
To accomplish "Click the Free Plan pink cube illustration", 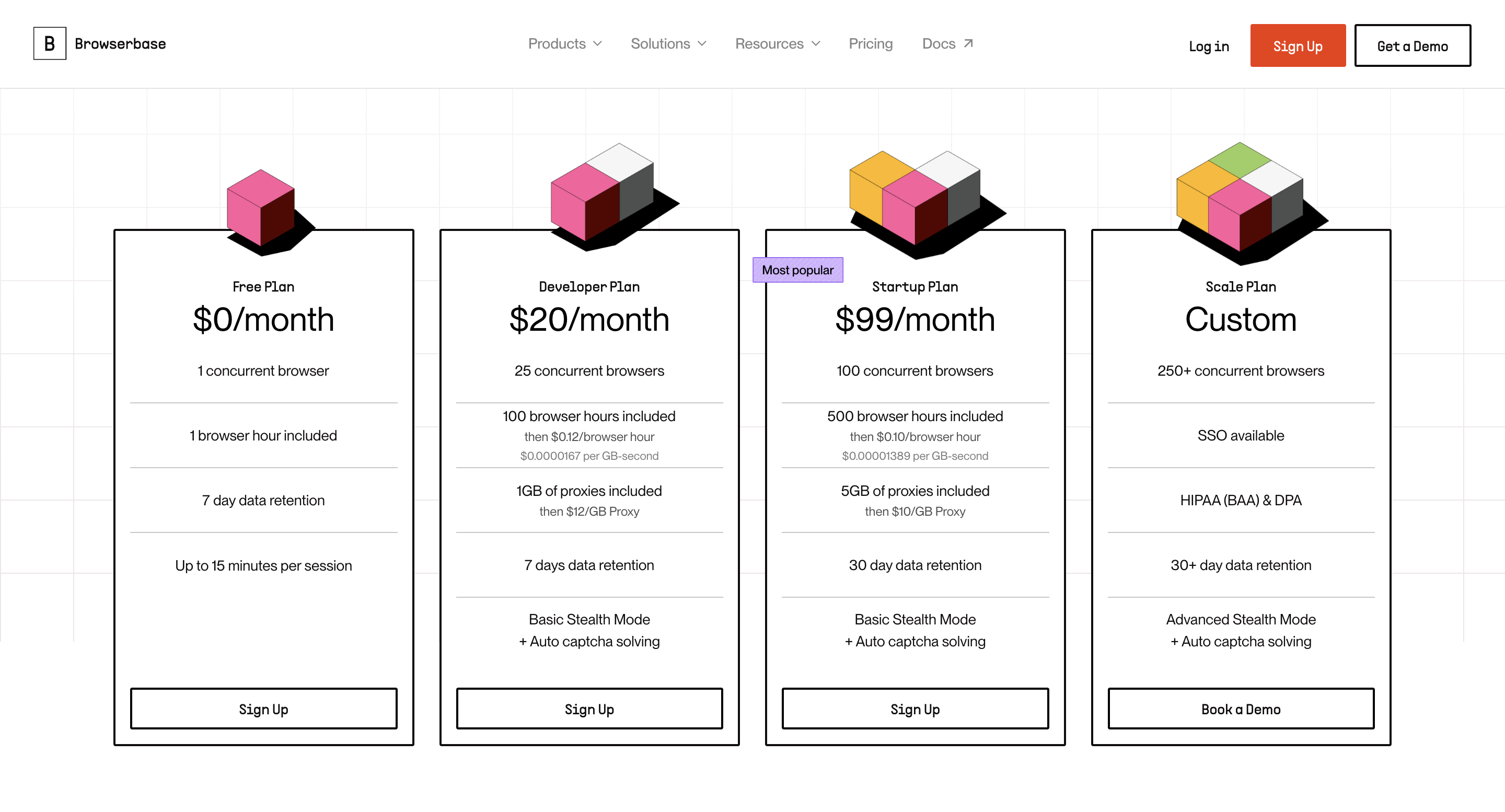I will tap(261, 208).
